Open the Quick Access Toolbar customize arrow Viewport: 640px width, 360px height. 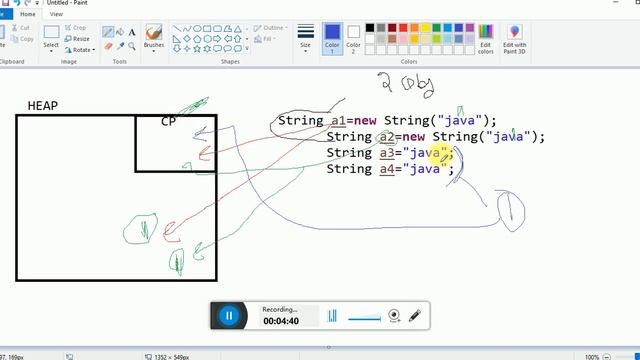(37, 3)
